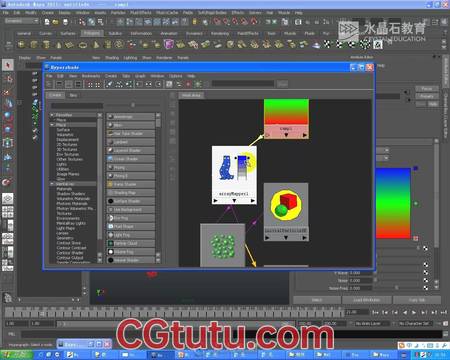Click the green particle cloud node swatch
Viewport: 450px width, 360px height.
[x=222, y=246]
